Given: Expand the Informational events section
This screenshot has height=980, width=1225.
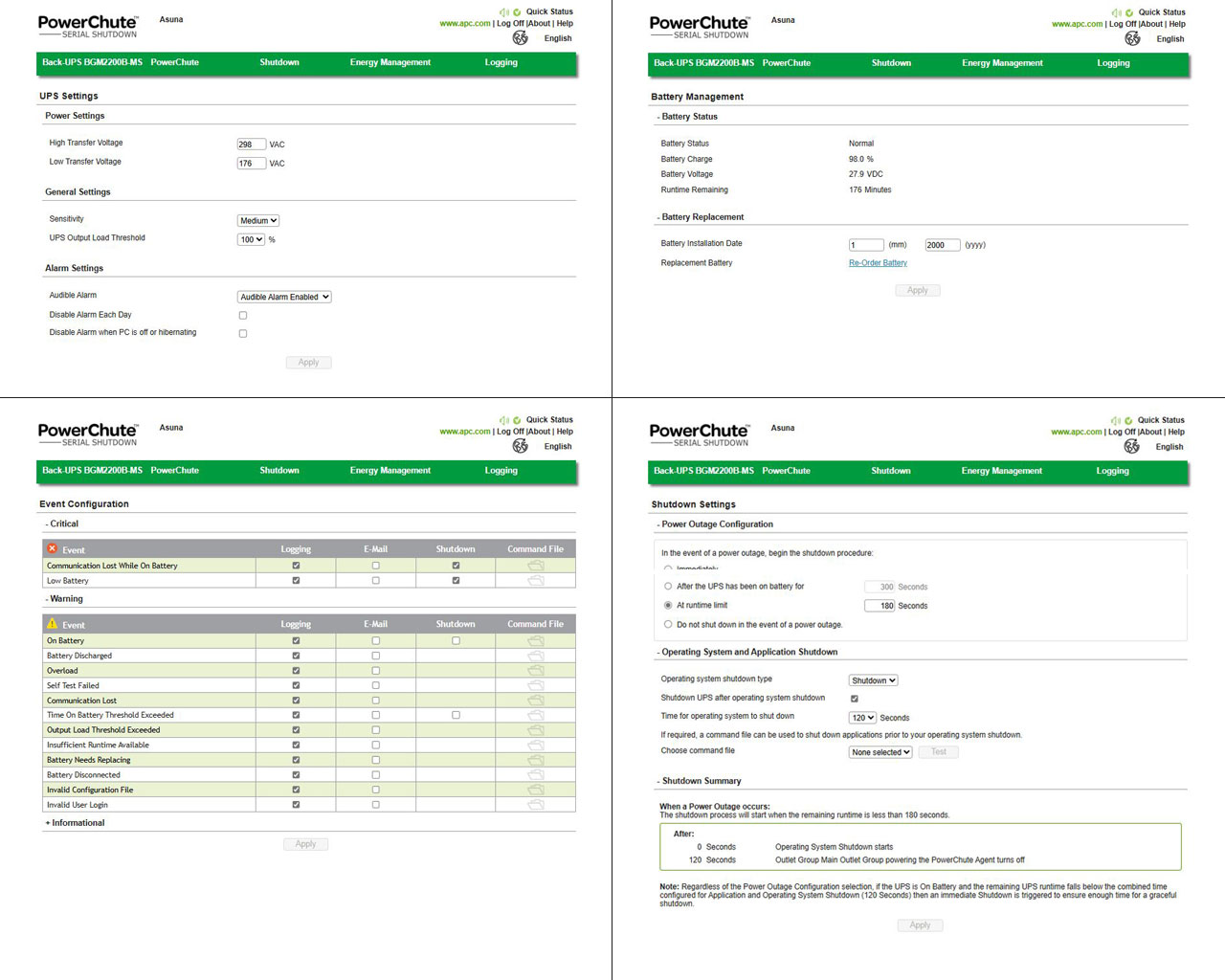Looking at the screenshot, I should click(x=75, y=823).
